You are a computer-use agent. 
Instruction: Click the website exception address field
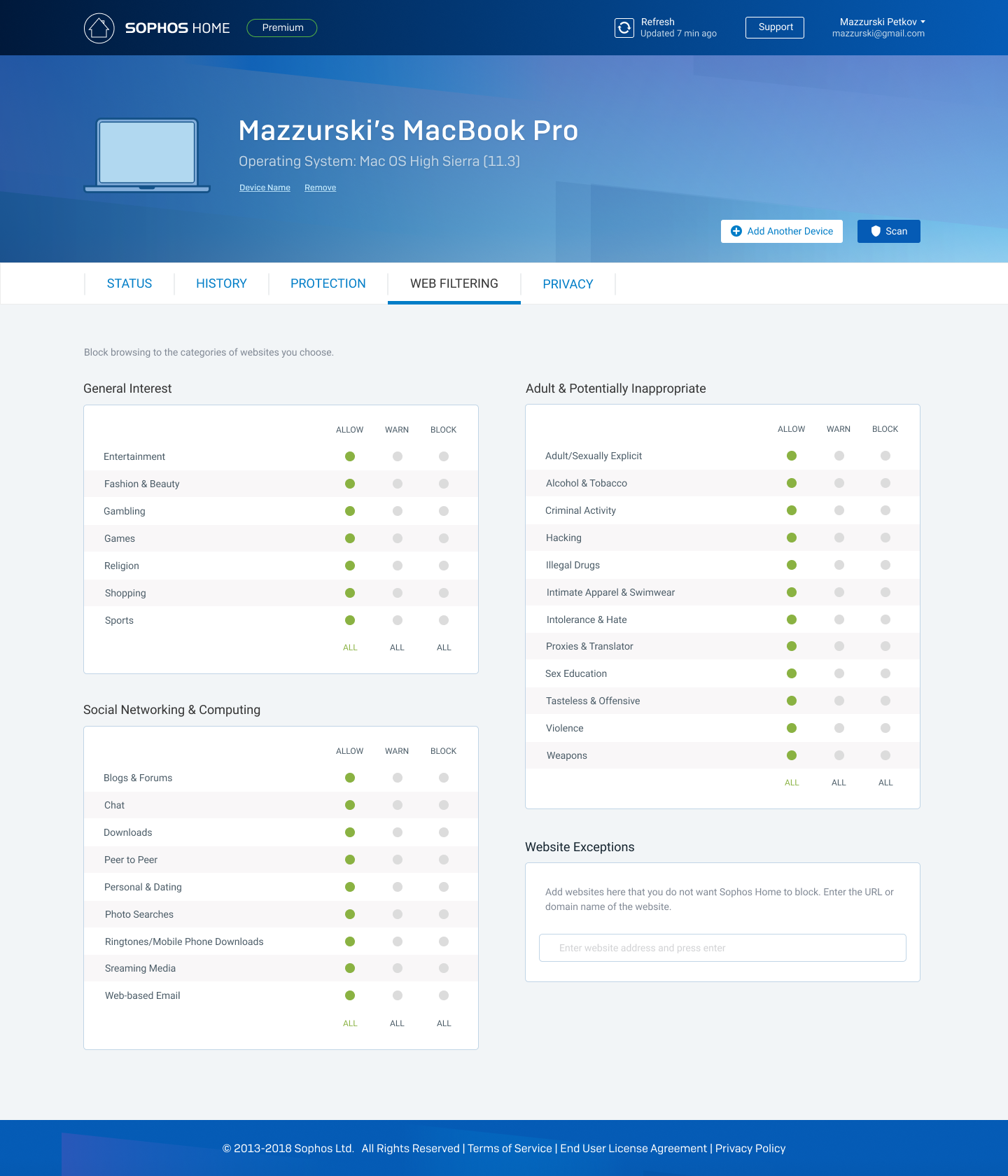[x=722, y=948]
